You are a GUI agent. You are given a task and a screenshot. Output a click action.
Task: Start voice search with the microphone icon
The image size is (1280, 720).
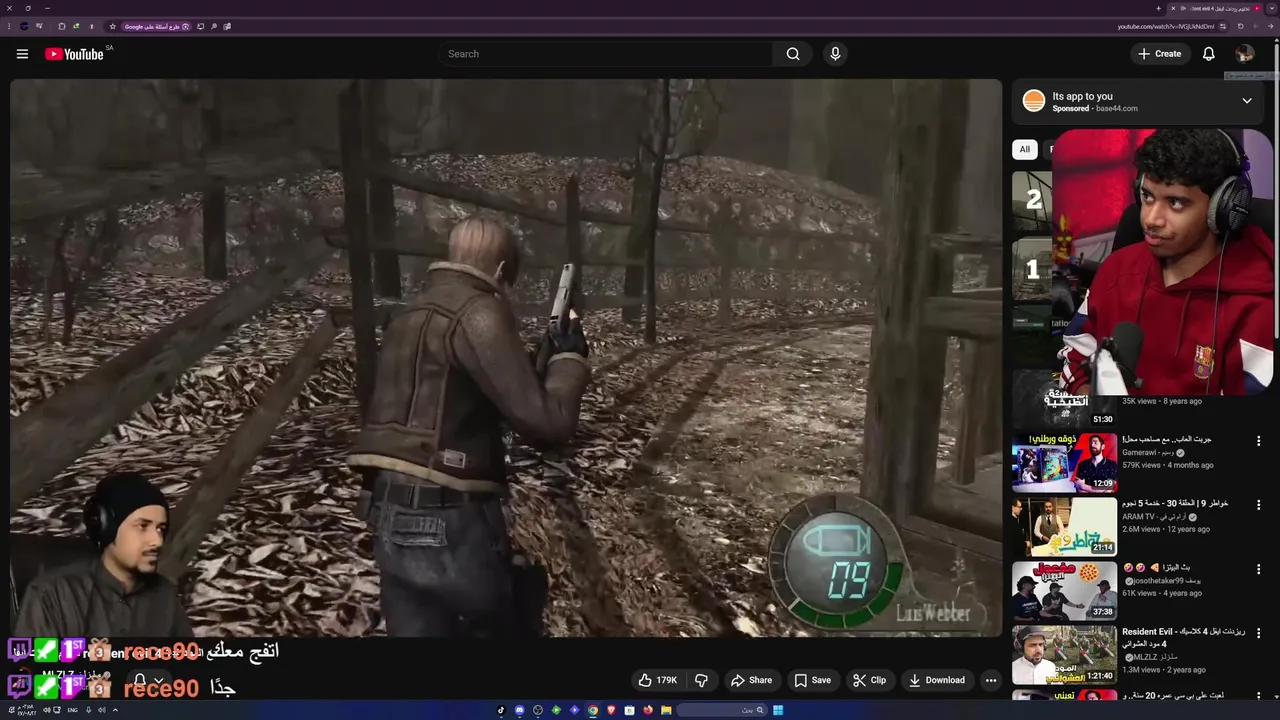coord(835,54)
